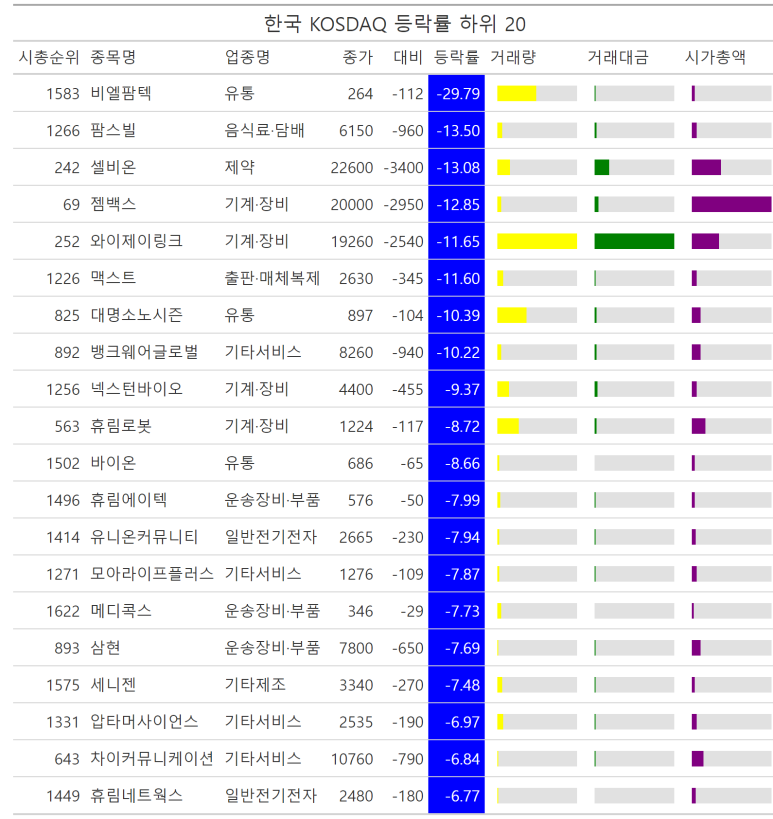Click the 시총순위 column header
Screen dimensions: 773x819
point(49,57)
